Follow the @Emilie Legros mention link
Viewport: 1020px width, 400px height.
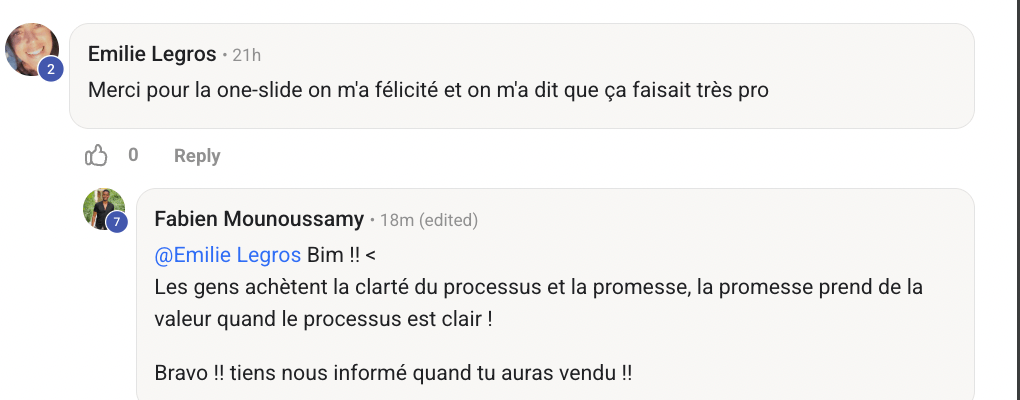pyautogui.click(x=228, y=254)
